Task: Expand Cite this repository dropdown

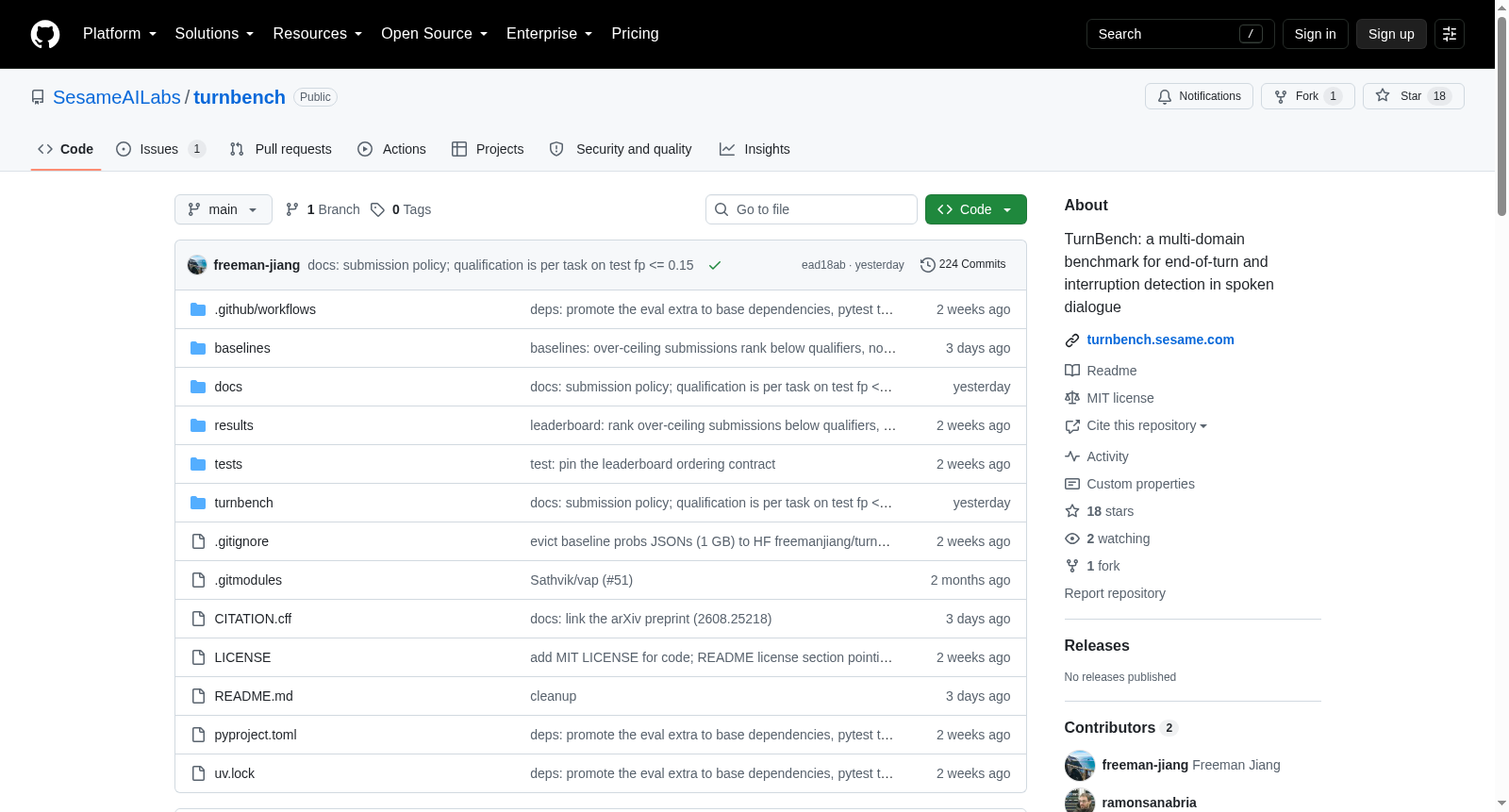Action: click(1136, 426)
